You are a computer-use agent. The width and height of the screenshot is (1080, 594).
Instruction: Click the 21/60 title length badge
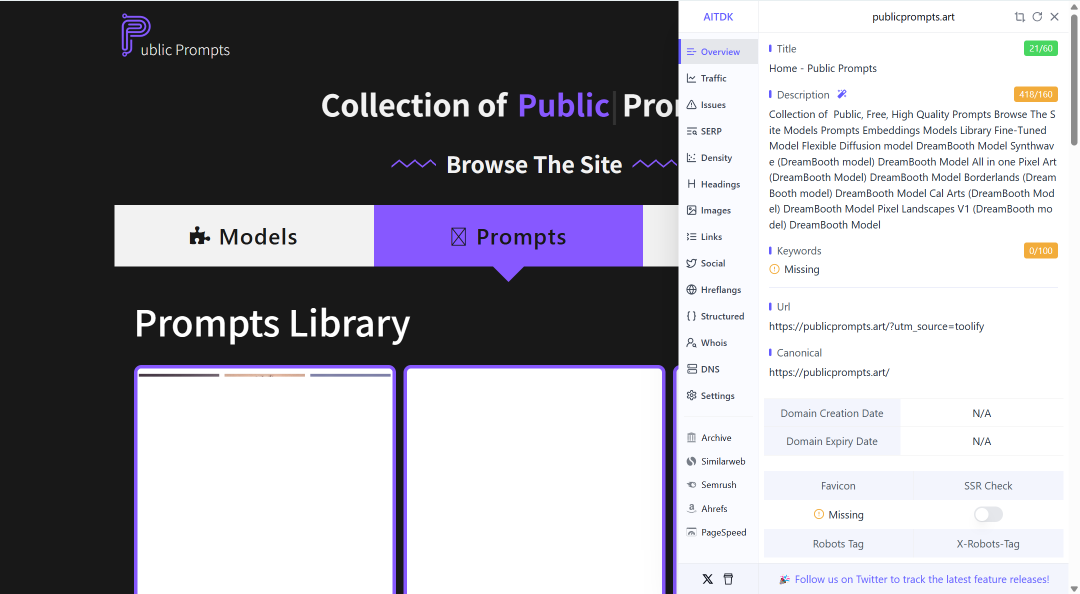click(x=1040, y=48)
